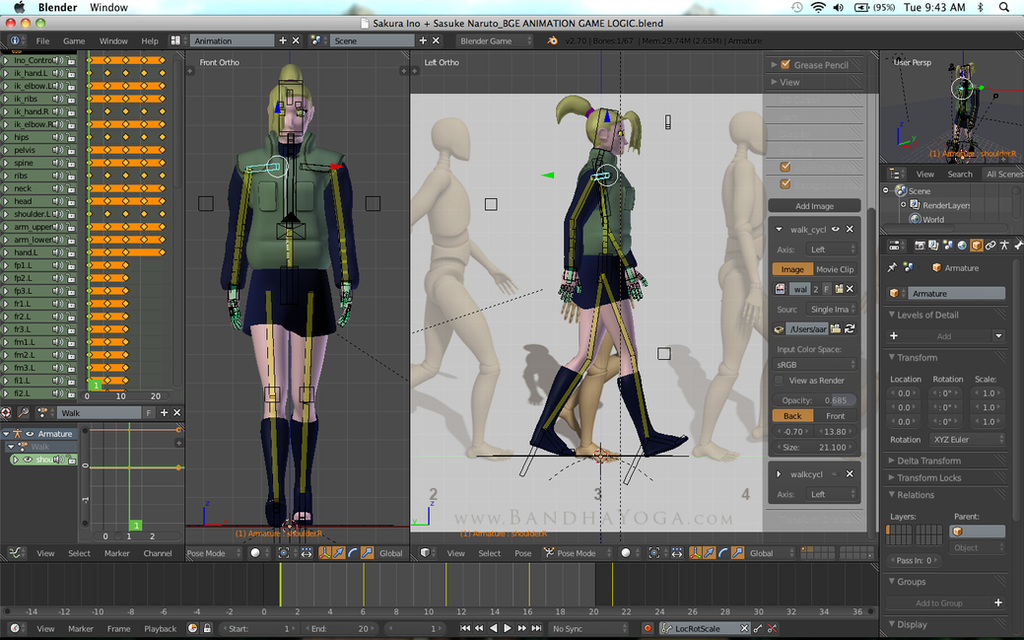Open the Single Image source dropdown
Screen dimensions: 1024x640
click(831, 310)
